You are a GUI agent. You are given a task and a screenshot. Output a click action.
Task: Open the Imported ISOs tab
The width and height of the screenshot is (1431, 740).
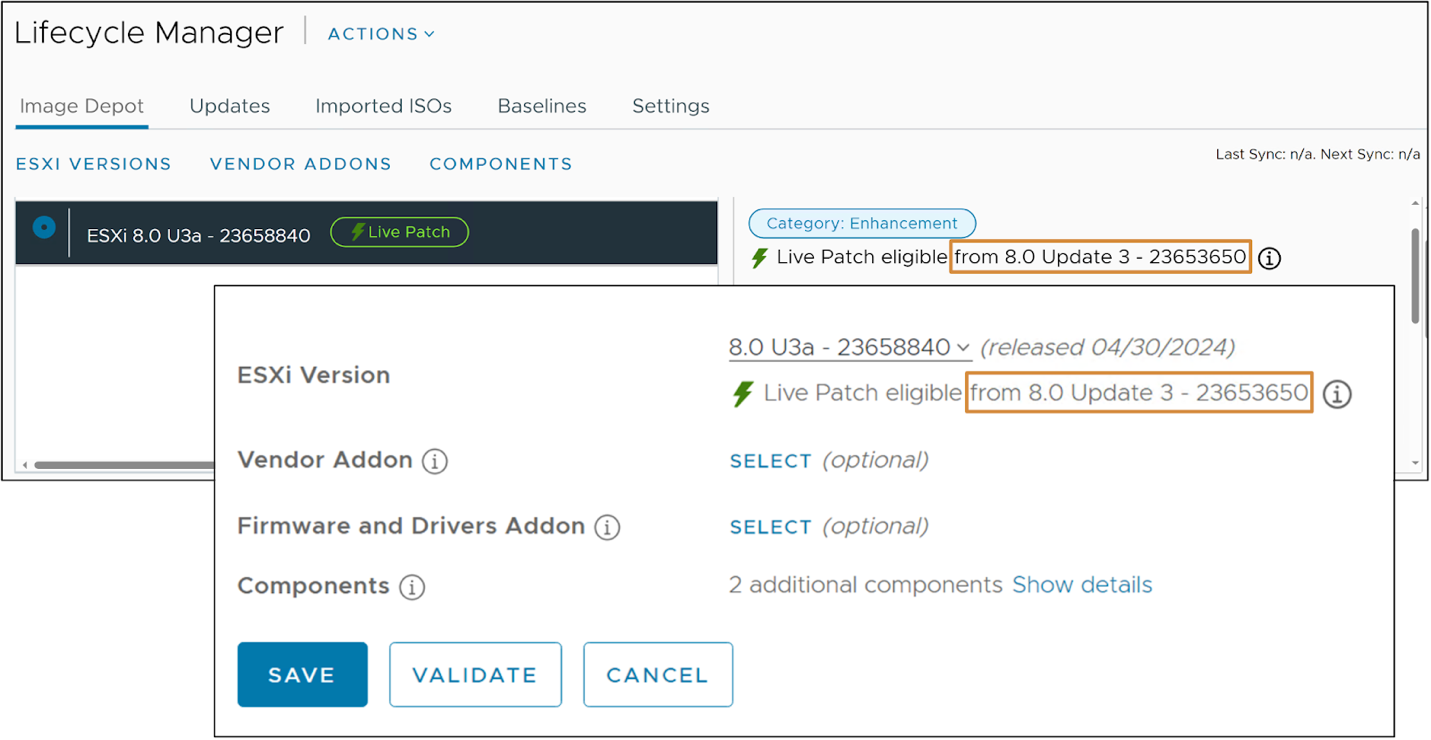tap(383, 106)
